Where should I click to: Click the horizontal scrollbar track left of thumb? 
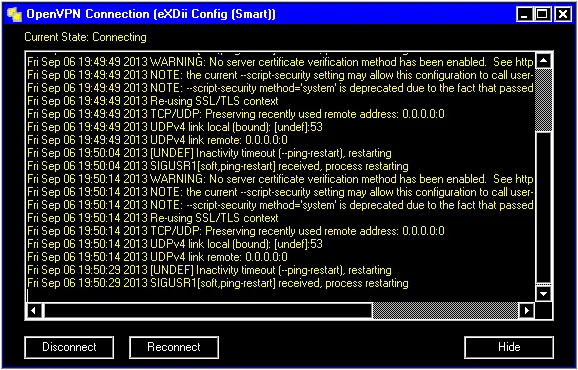click(207, 311)
